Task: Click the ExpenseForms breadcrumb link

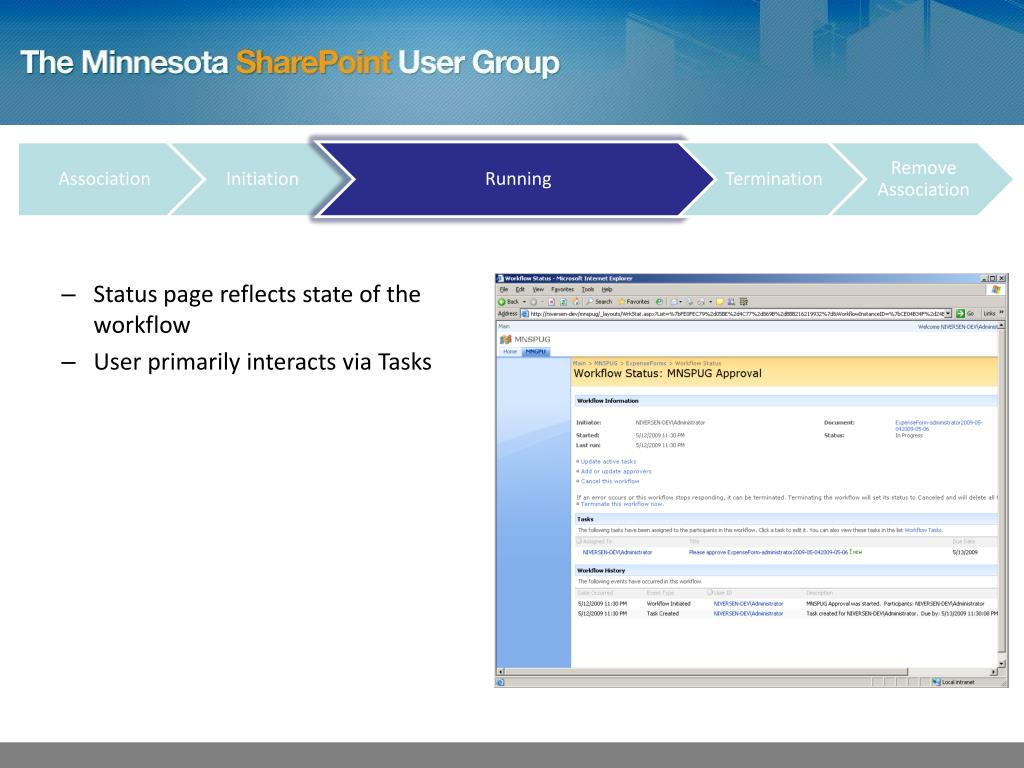Action: 646,362
